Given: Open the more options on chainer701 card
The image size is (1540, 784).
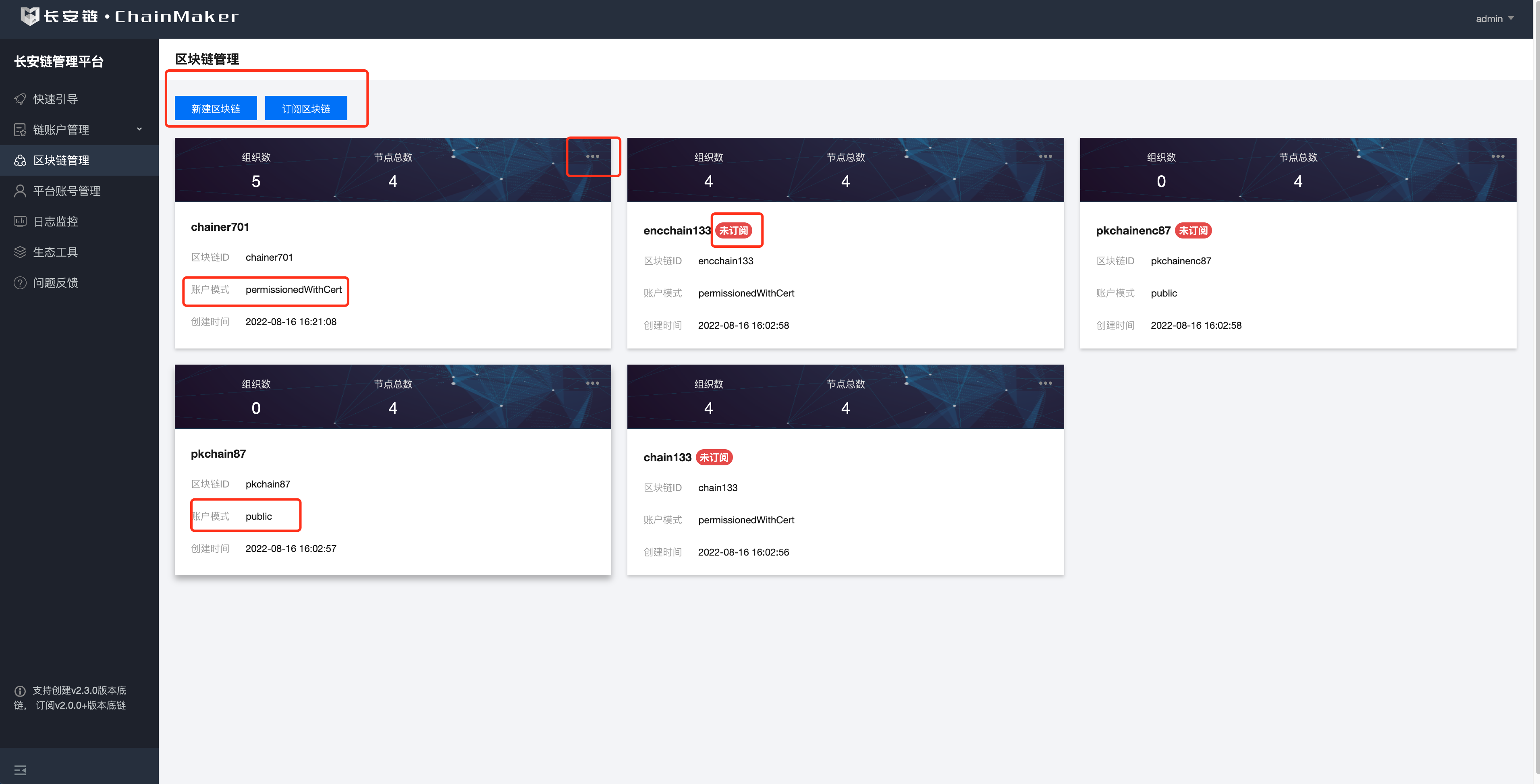Looking at the screenshot, I should coord(592,157).
